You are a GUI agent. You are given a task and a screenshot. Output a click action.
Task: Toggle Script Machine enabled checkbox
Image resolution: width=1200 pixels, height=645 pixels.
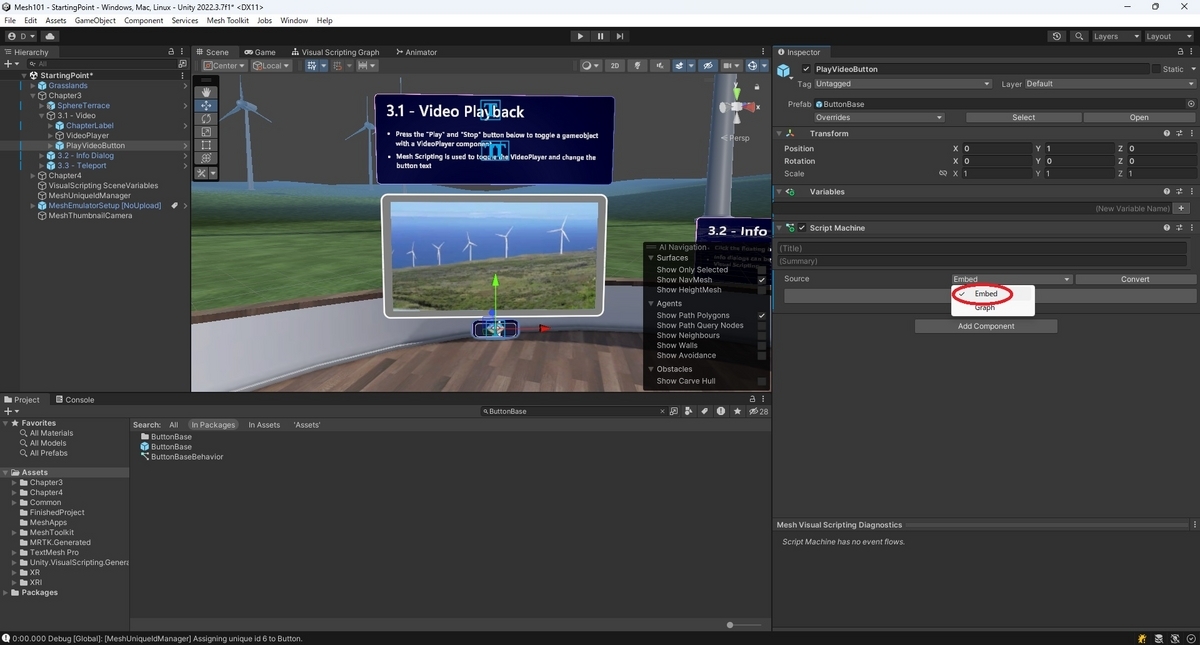point(802,228)
